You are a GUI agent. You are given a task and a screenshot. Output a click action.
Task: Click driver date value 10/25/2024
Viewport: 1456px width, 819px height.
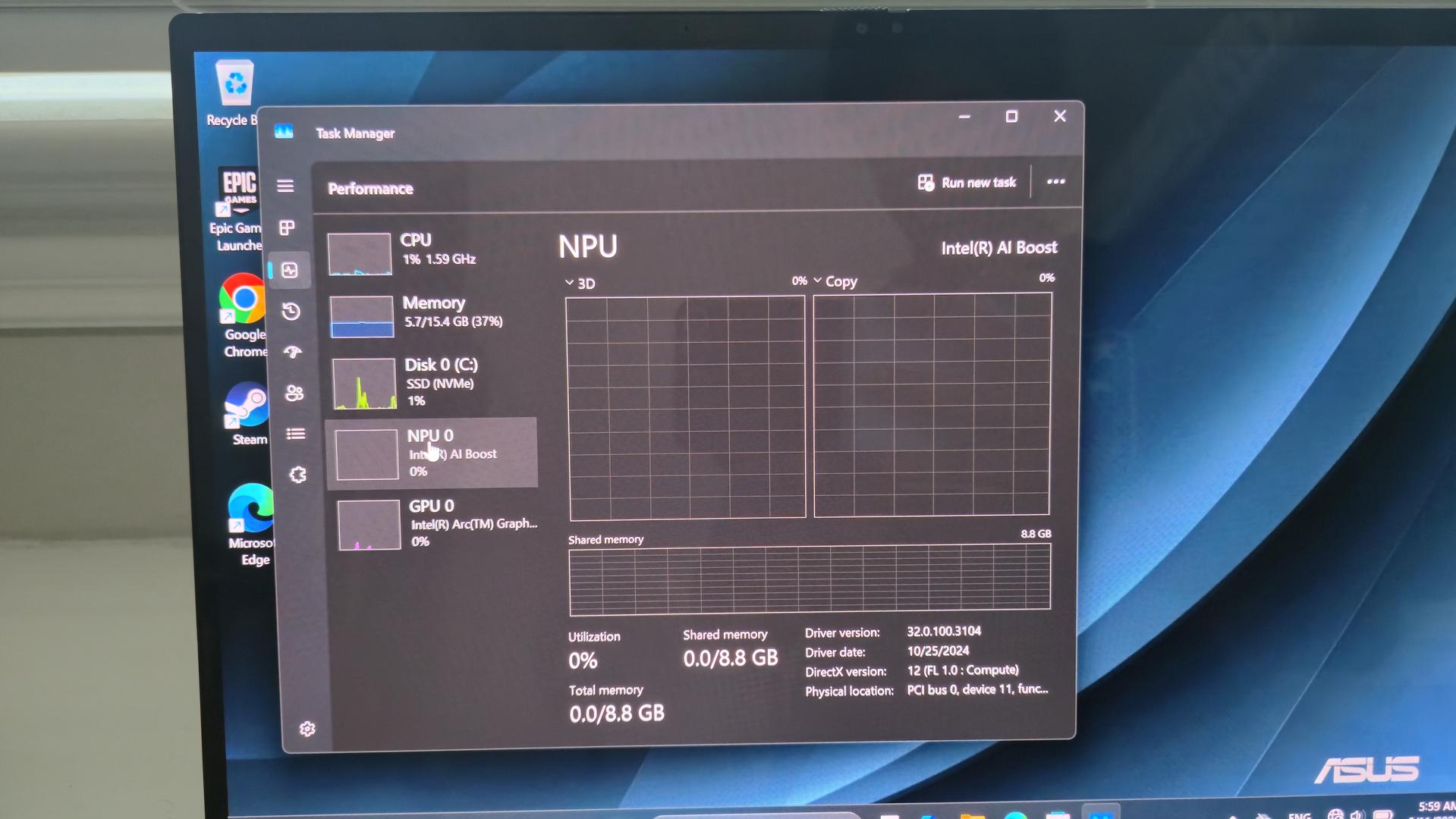pos(938,651)
